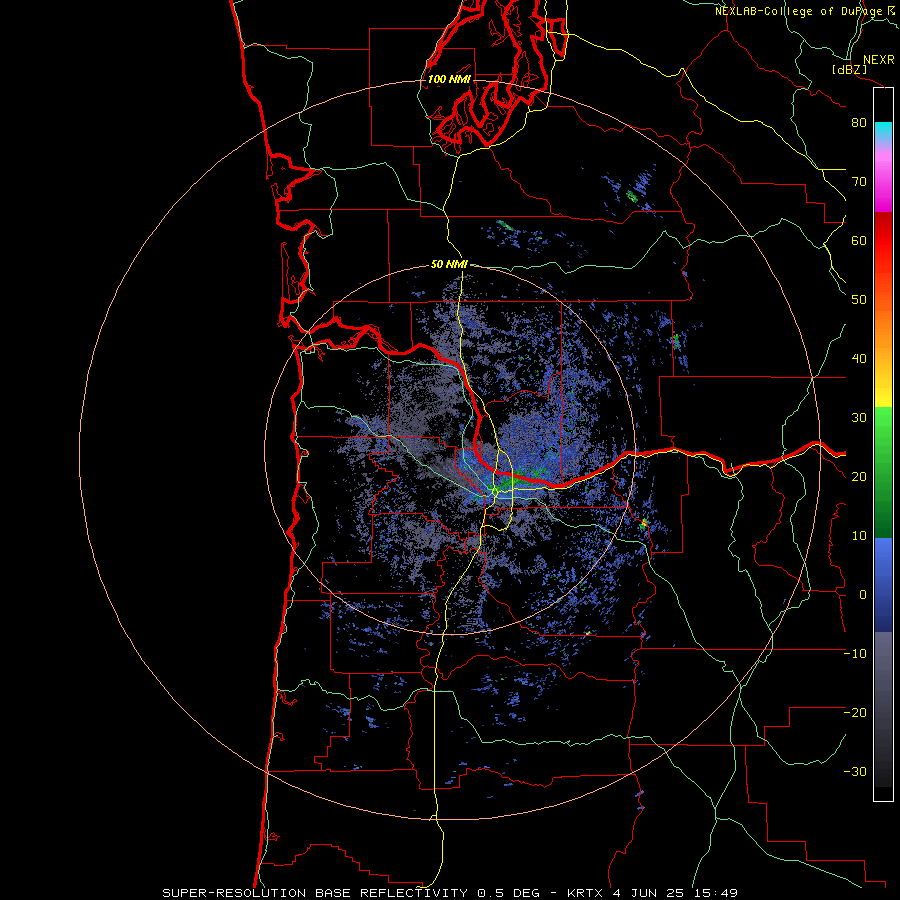Click the 30 value on the dBZ scale
The width and height of the screenshot is (900, 900).
pyautogui.click(x=859, y=418)
